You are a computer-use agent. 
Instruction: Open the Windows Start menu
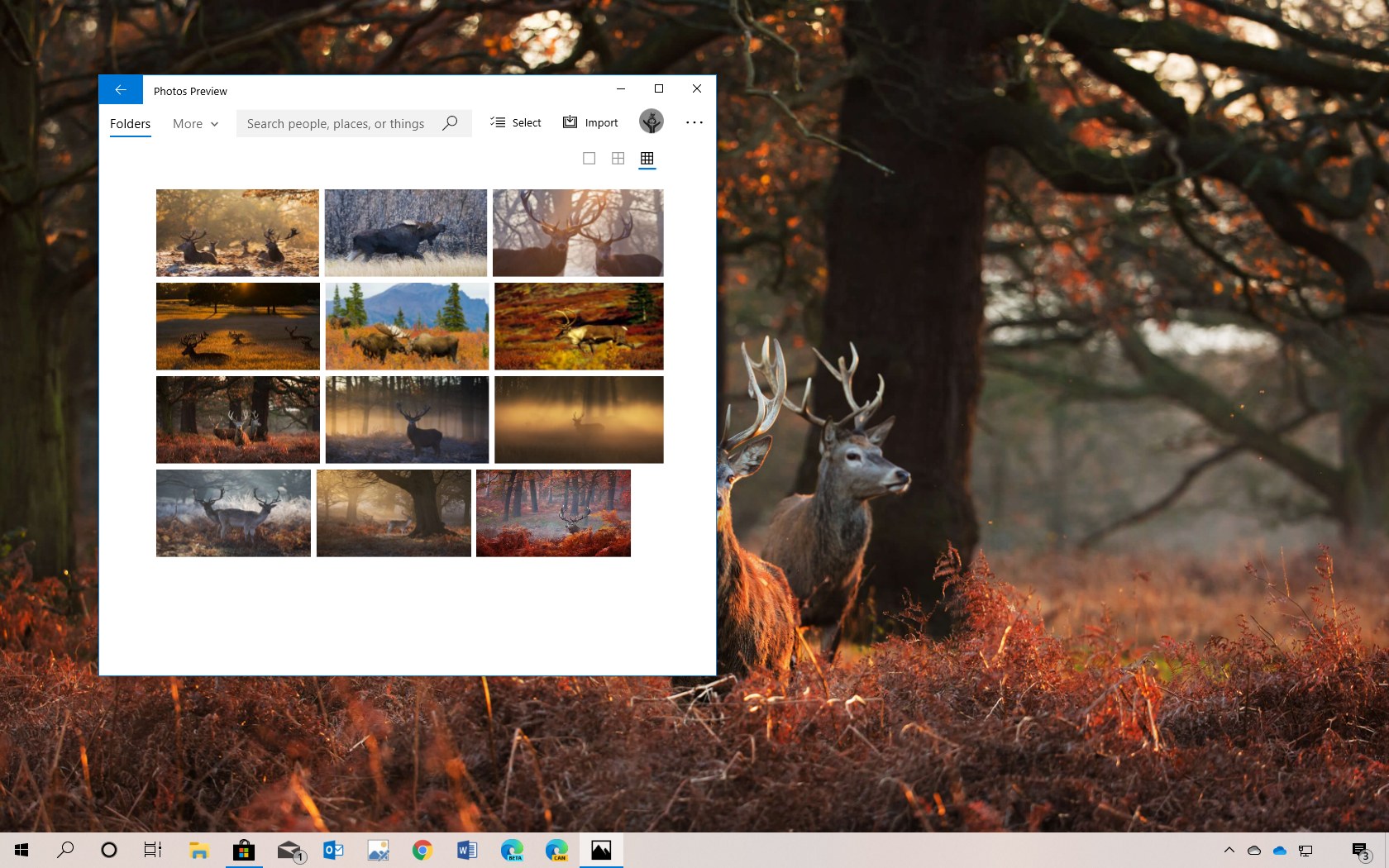click(x=21, y=850)
